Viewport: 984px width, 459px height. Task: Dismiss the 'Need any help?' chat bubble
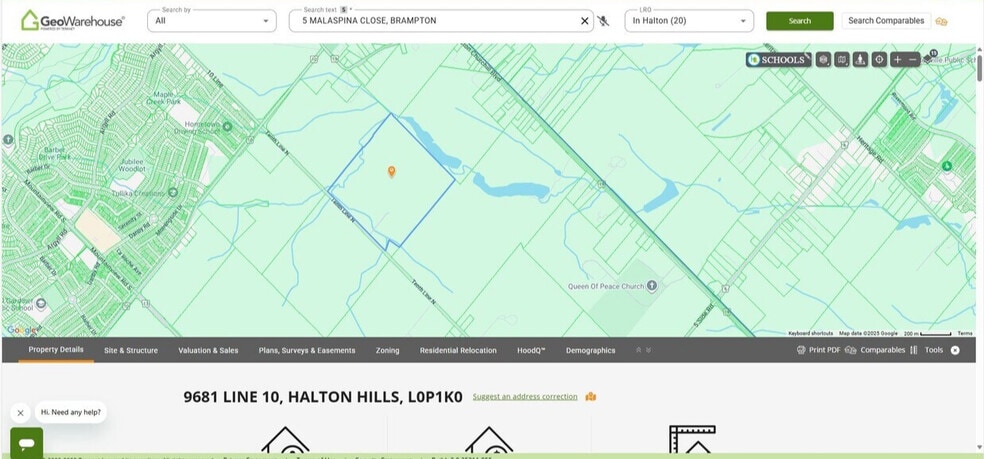[x=20, y=412]
